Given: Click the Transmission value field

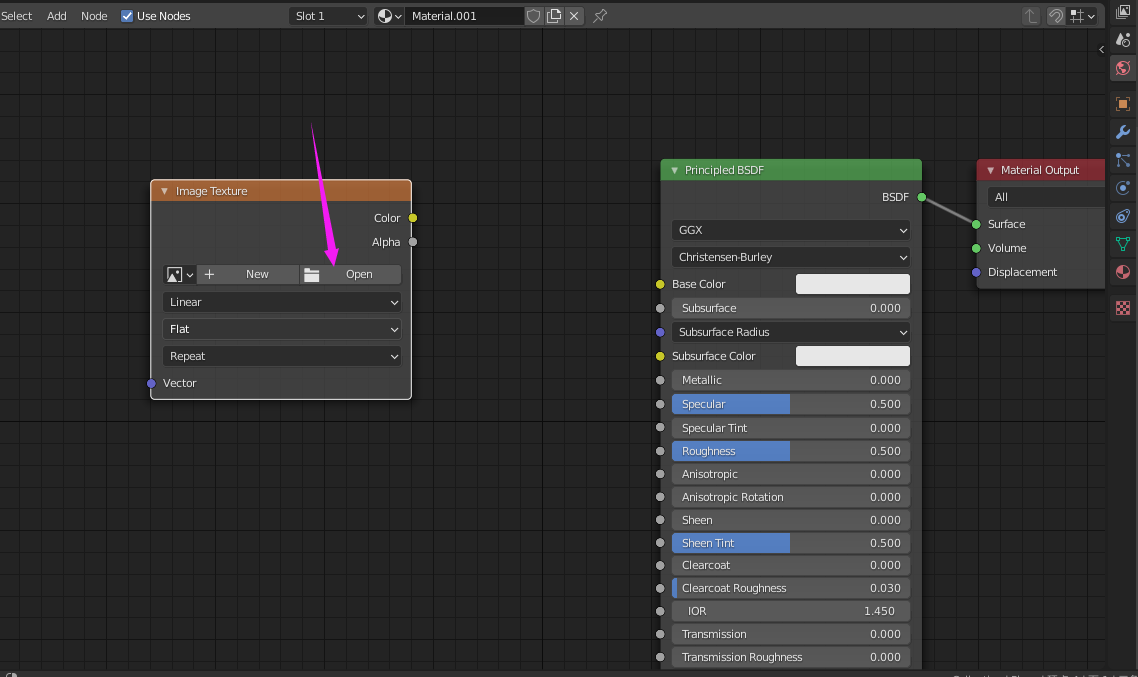Looking at the screenshot, I should tap(791, 634).
